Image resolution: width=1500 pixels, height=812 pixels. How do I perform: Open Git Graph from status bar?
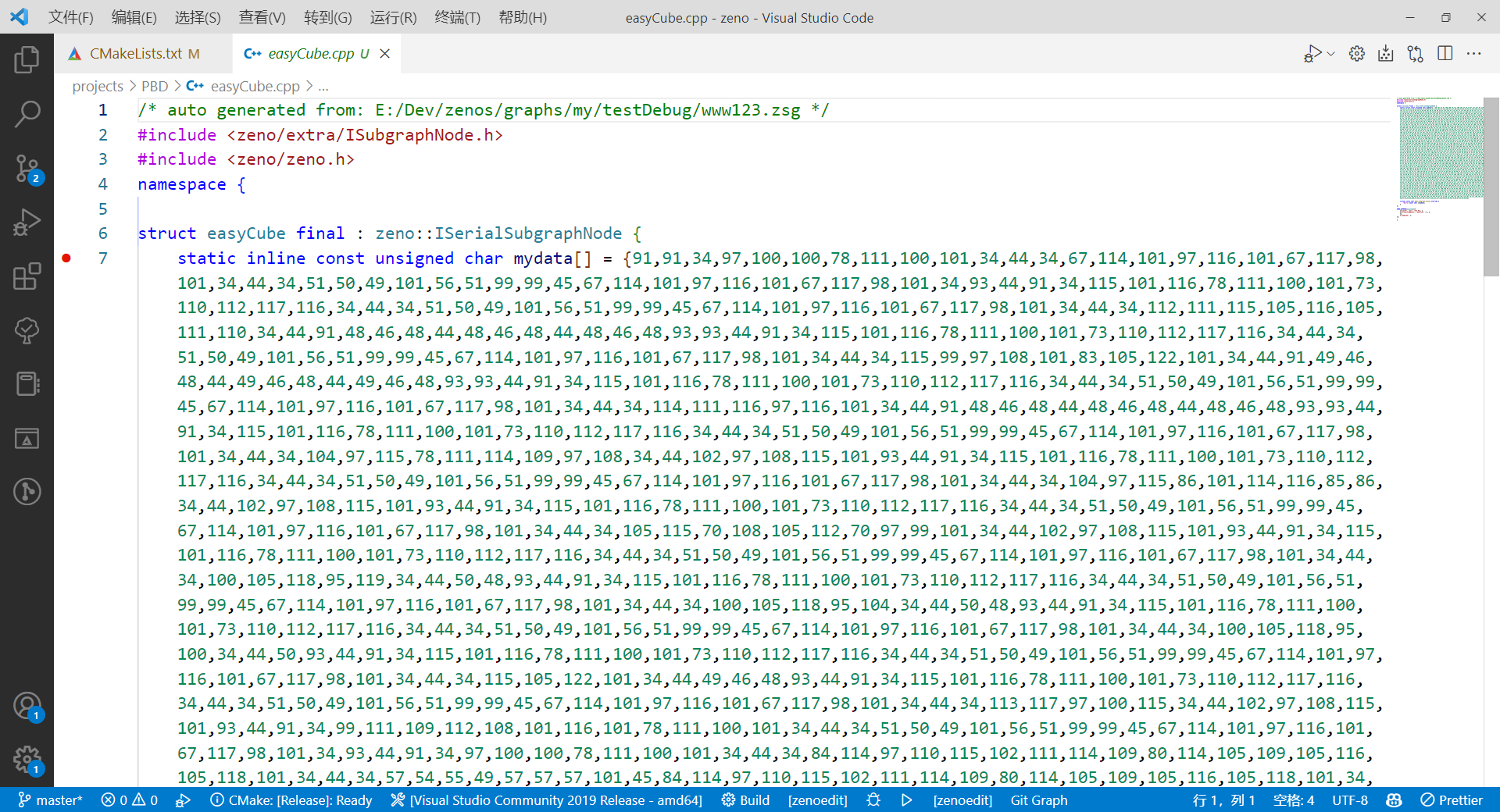pyautogui.click(x=1039, y=800)
